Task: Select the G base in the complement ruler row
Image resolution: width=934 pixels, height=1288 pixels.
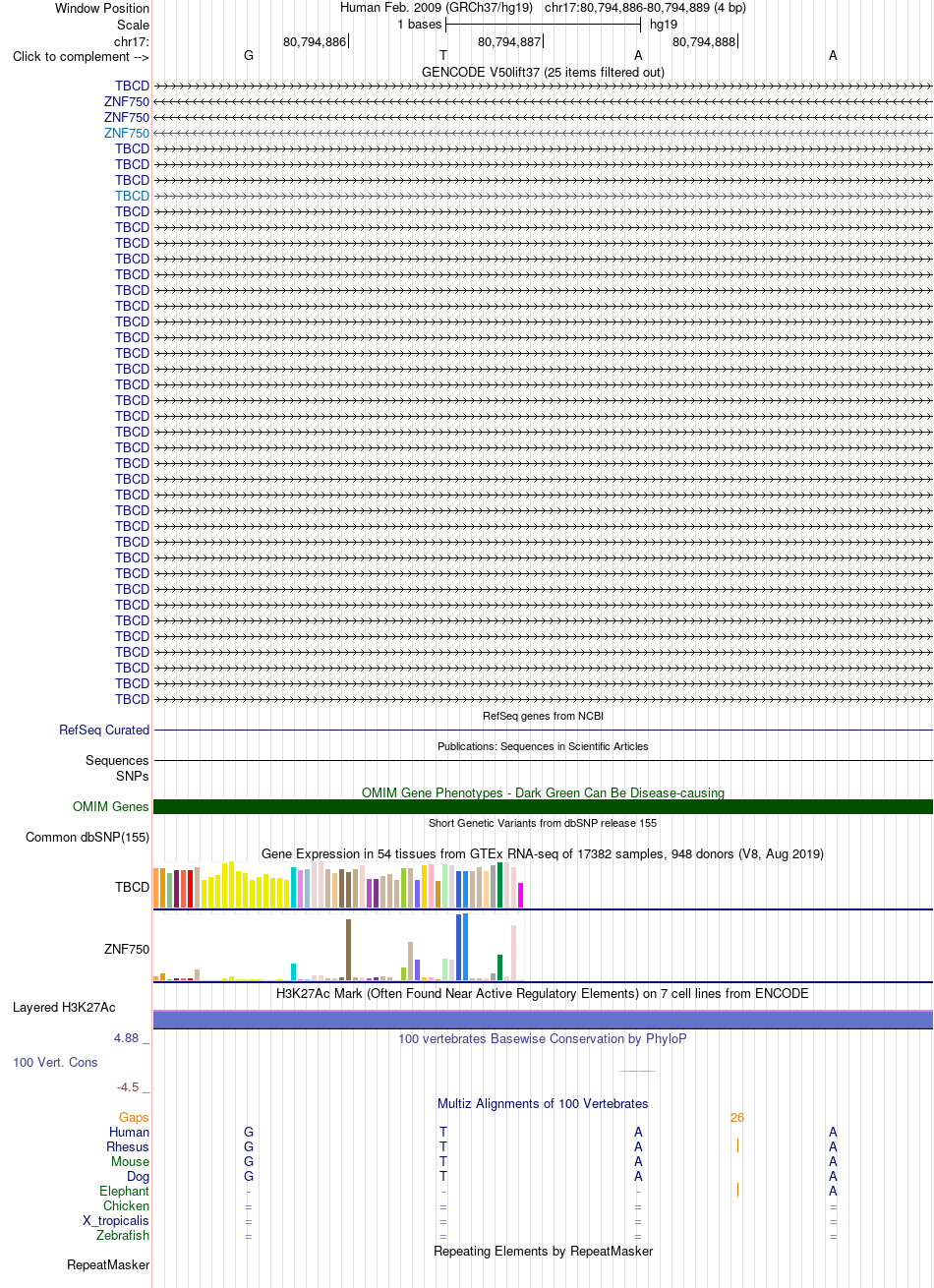Action: pyautogui.click(x=249, y=56)
